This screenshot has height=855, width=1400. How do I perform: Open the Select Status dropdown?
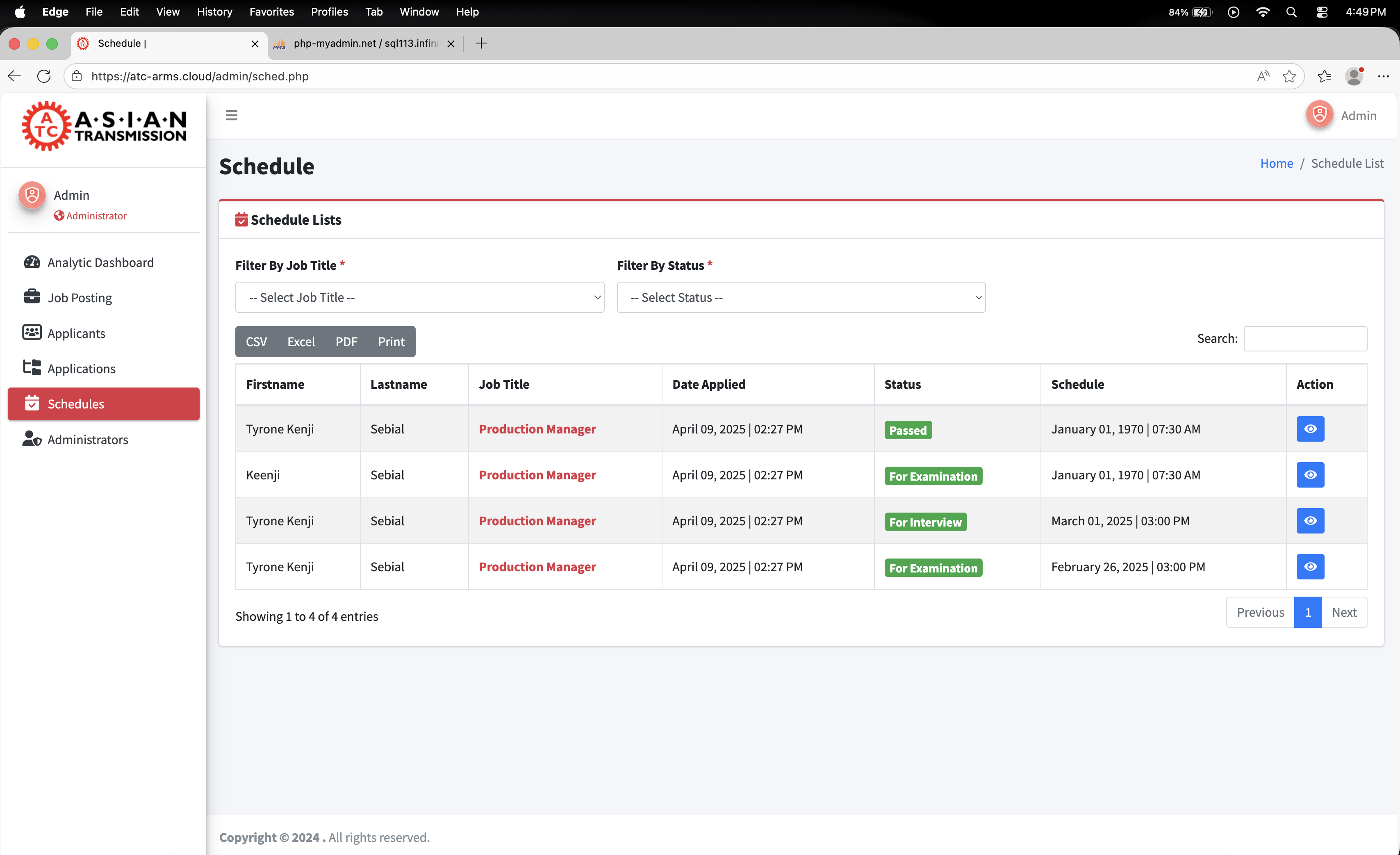point(801,297)
